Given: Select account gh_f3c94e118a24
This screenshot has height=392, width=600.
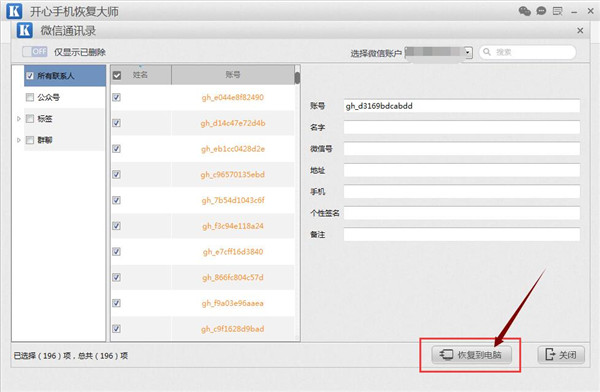Looking at the screenshot, I should (x=233, y=226).
